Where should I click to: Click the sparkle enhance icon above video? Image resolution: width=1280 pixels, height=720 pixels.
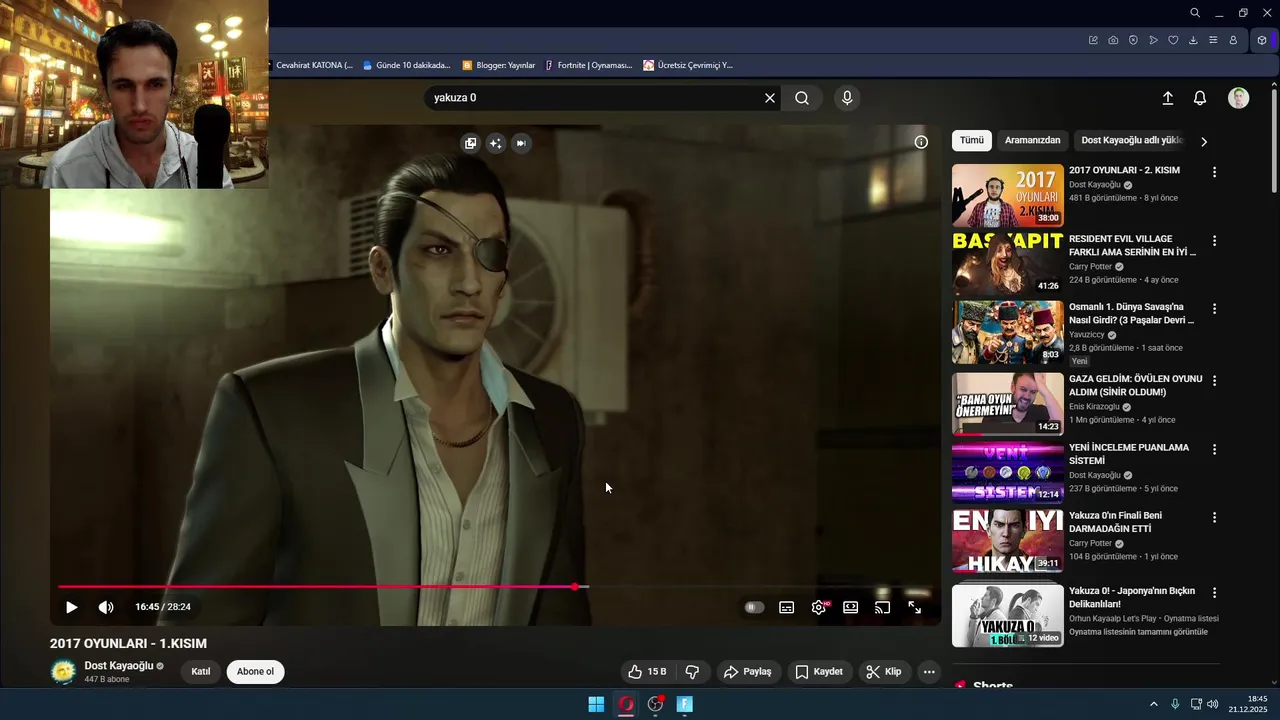(495, 143)
